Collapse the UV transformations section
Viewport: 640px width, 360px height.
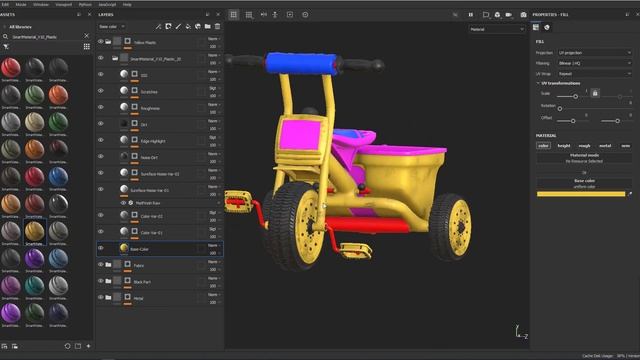pos(538,83)
